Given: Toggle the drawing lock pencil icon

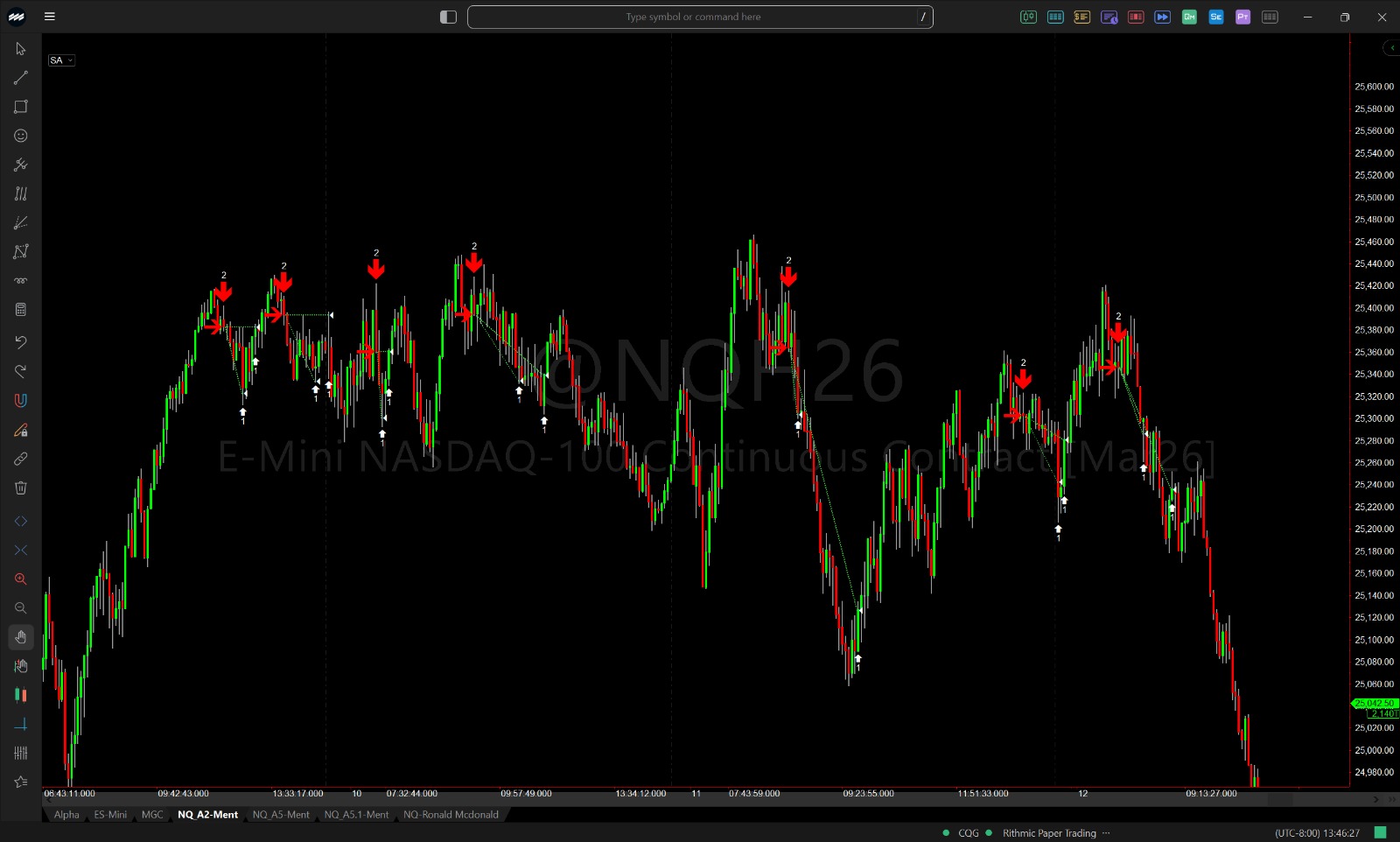Looking at the screenshot, I should (21, 430).
